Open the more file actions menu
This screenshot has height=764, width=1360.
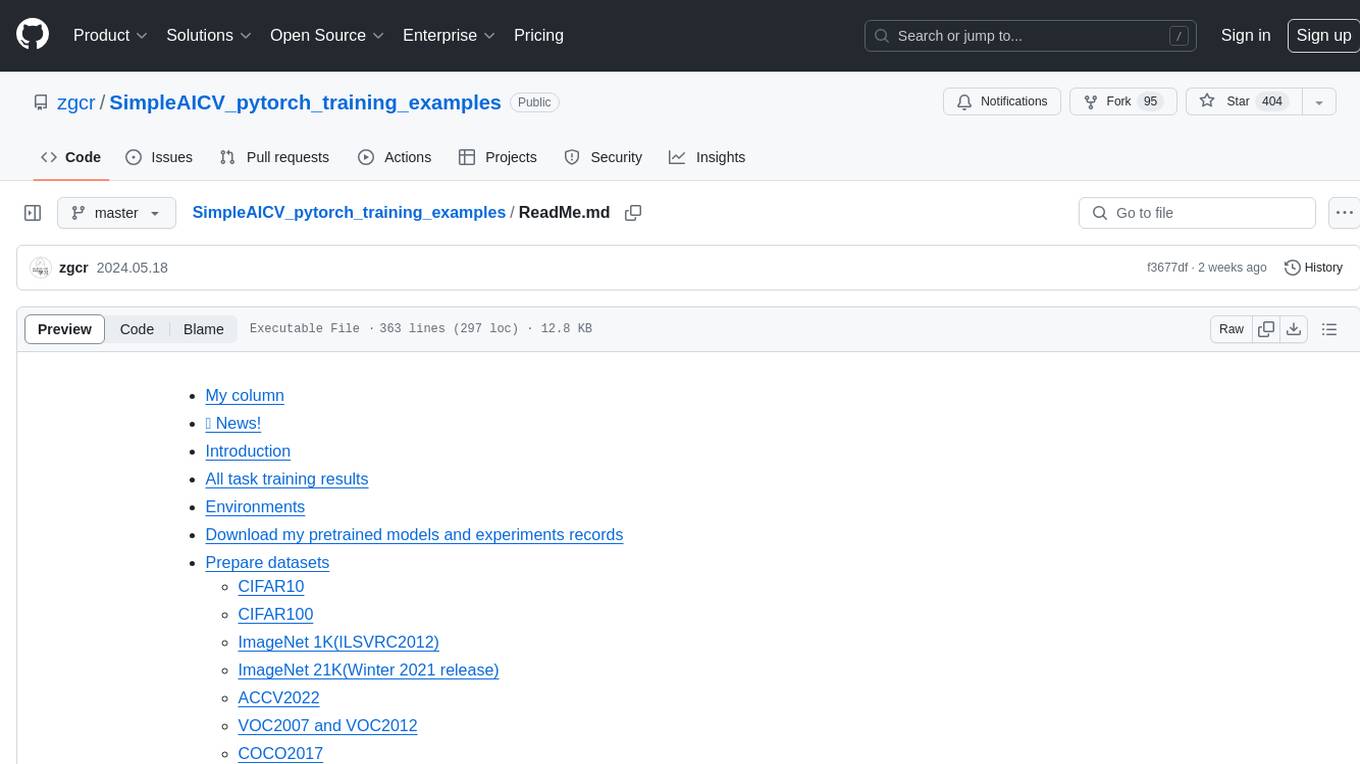[1343, 213]
